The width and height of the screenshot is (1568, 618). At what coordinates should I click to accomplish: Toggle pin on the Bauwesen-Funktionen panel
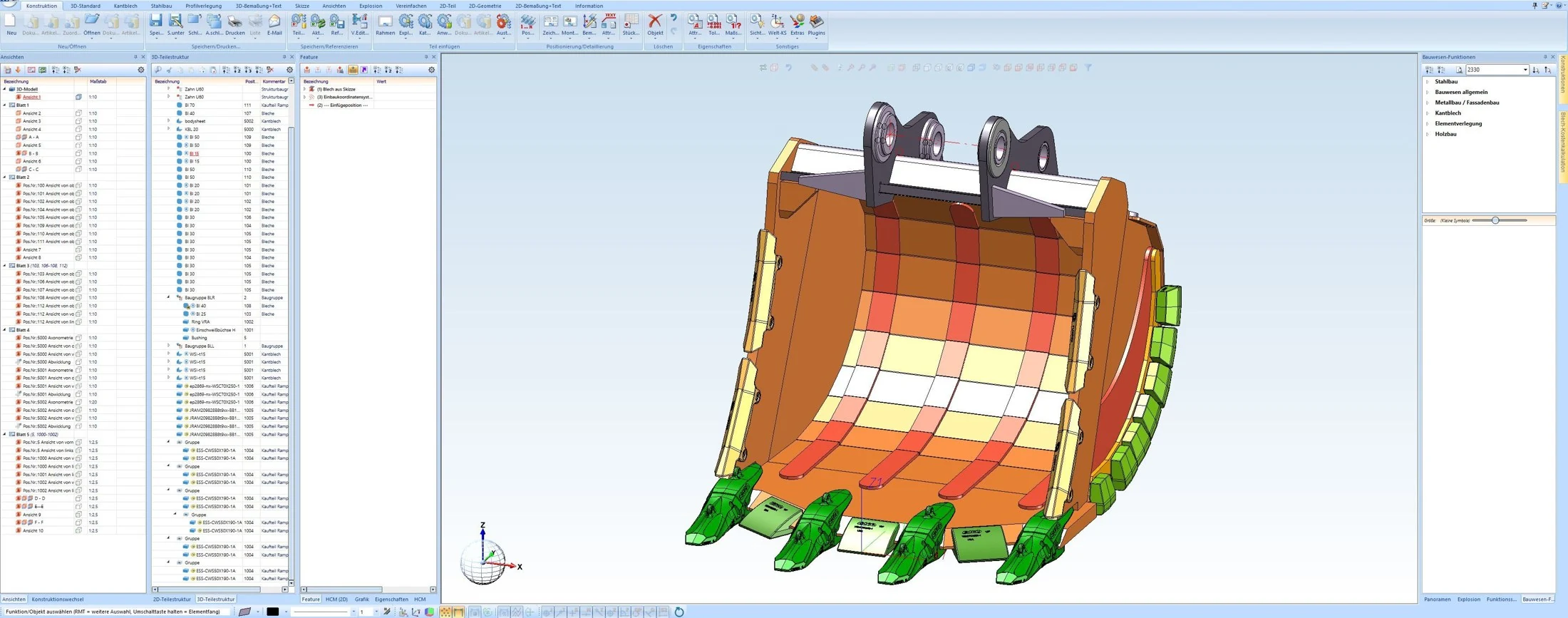pyautogui.click(x=1545, y=57)
